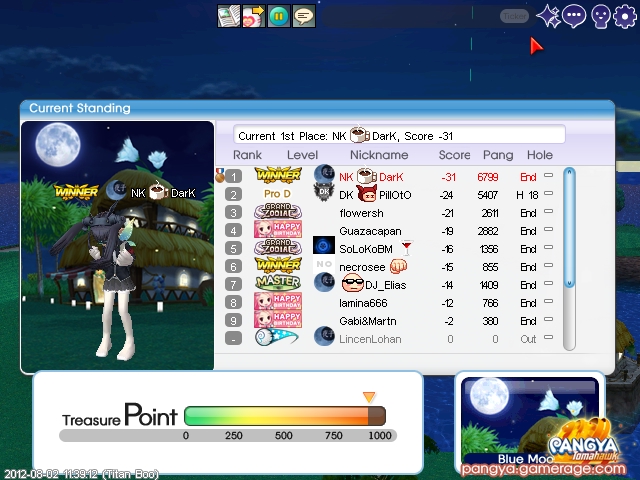Click the 'Pro D' level text
Image resolution: width=640 pixels, height=480 pixels.
(277, 193)
